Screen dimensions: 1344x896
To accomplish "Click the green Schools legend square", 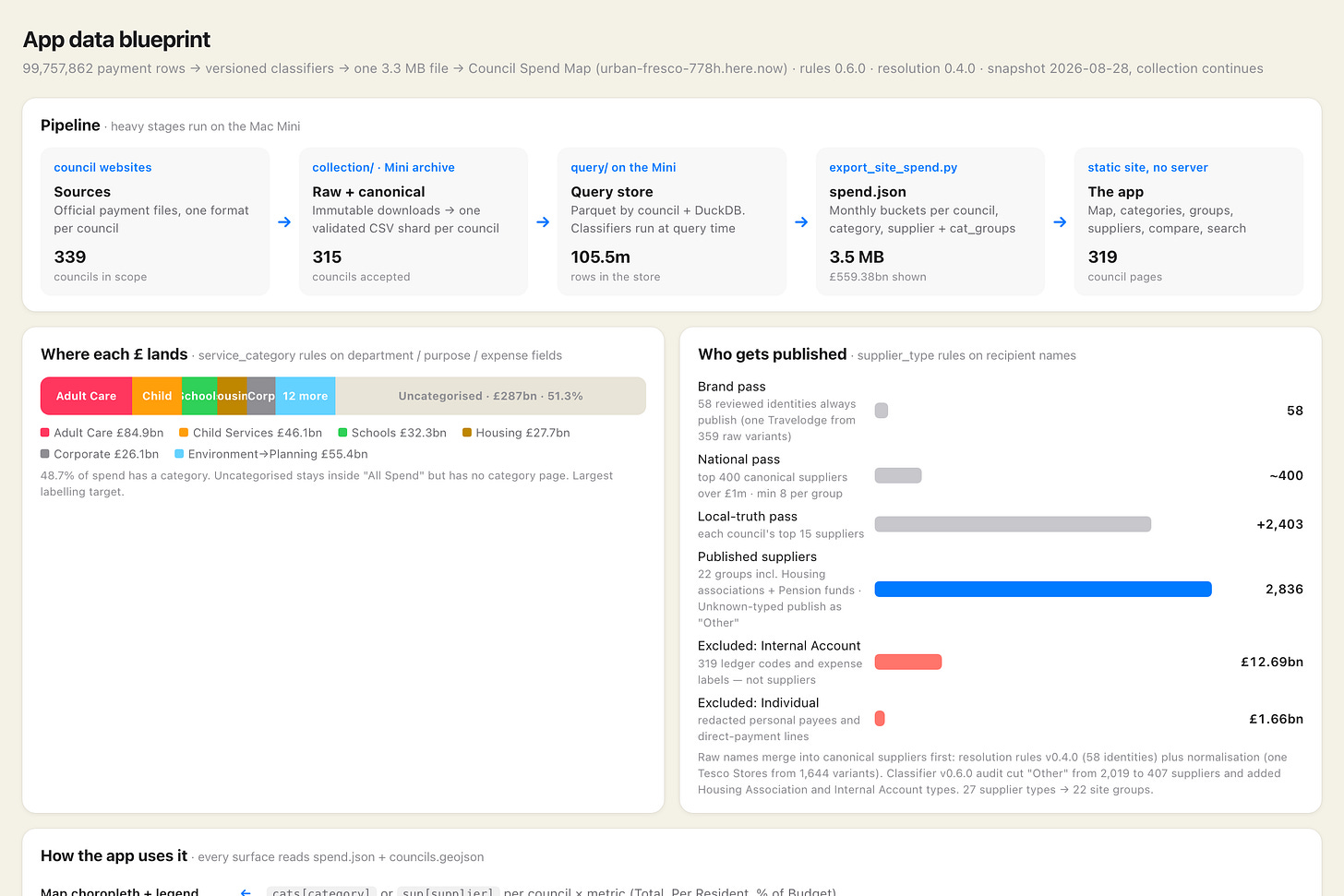I will pos(342,433).
